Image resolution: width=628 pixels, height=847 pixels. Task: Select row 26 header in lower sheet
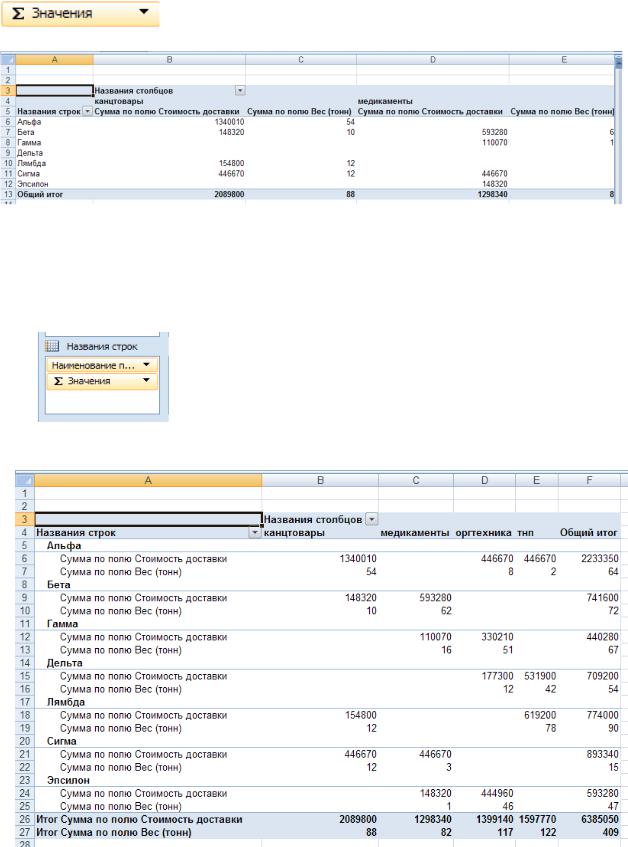point(25,819)
